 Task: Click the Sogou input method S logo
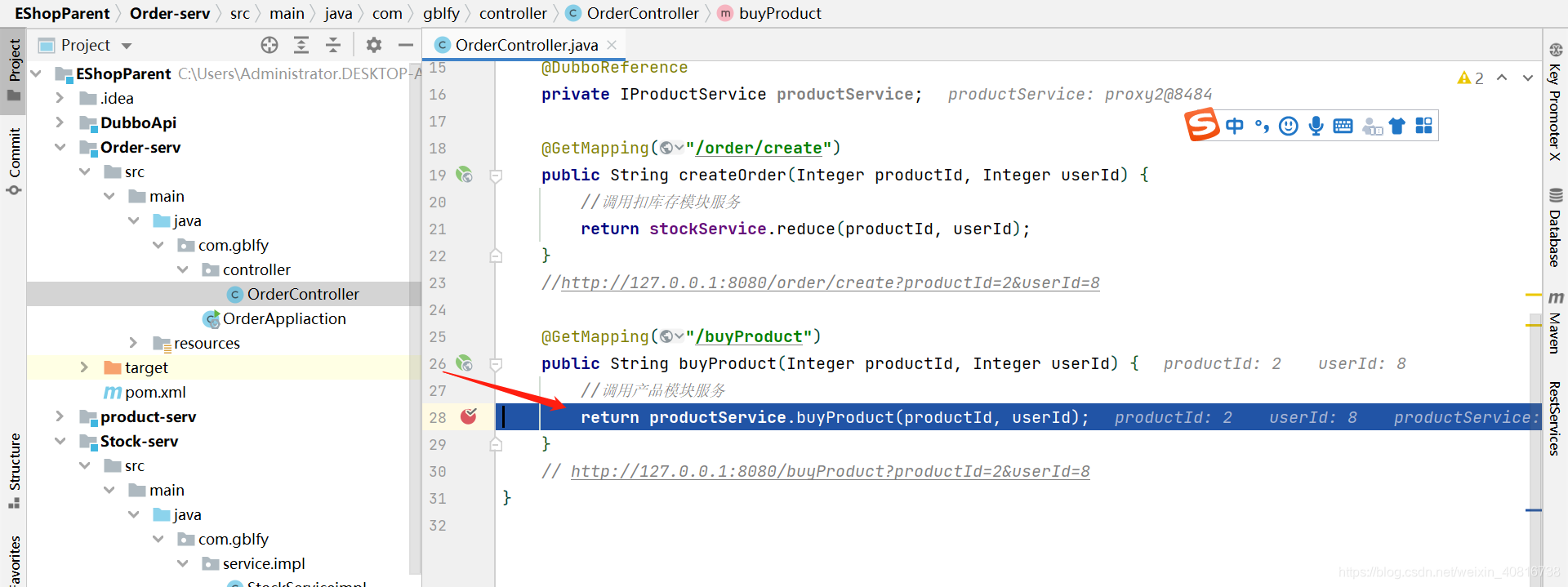pyautogui.click(x=1201, y=126)
